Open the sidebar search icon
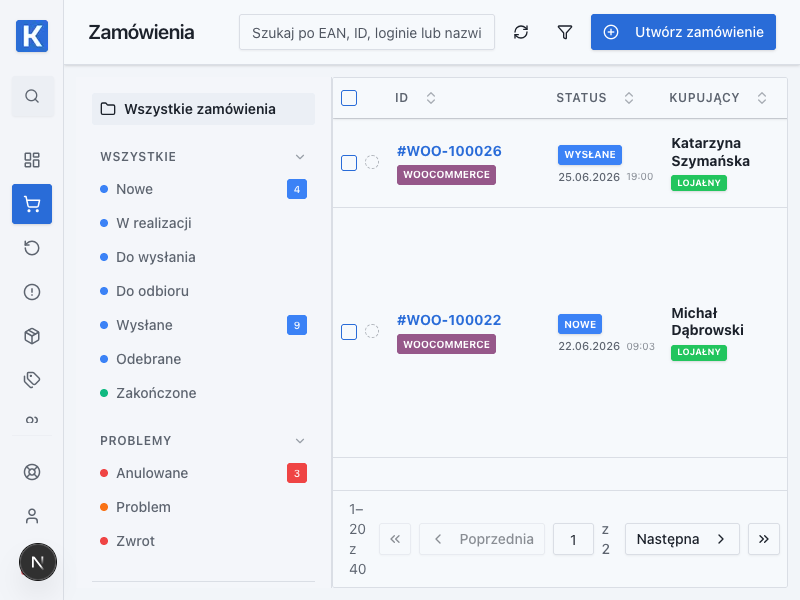The height and width of the screenshot is (600, 800). pos(32,96)
